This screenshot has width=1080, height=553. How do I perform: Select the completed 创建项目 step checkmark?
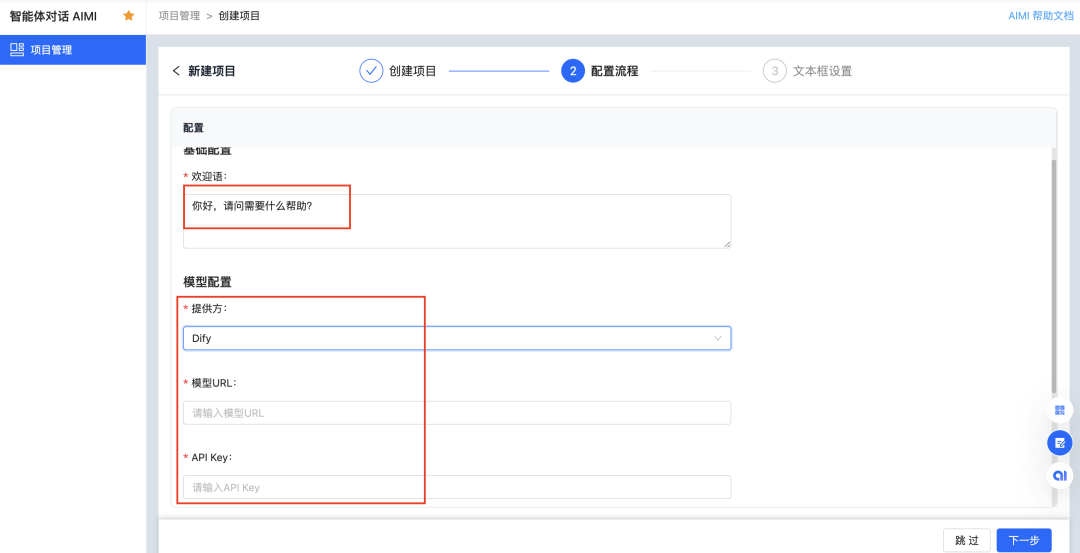tap(371, 71)
